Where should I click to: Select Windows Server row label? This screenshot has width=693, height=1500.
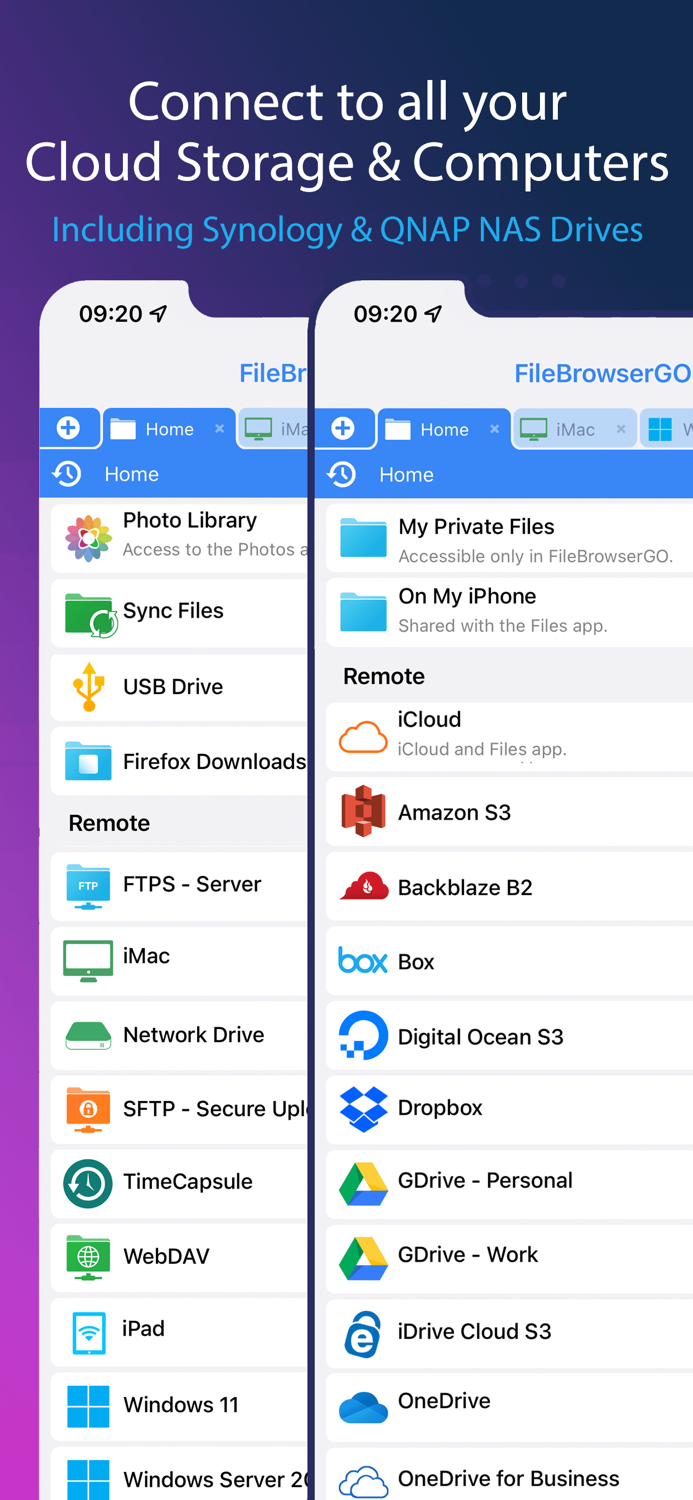pos(214,1479)
